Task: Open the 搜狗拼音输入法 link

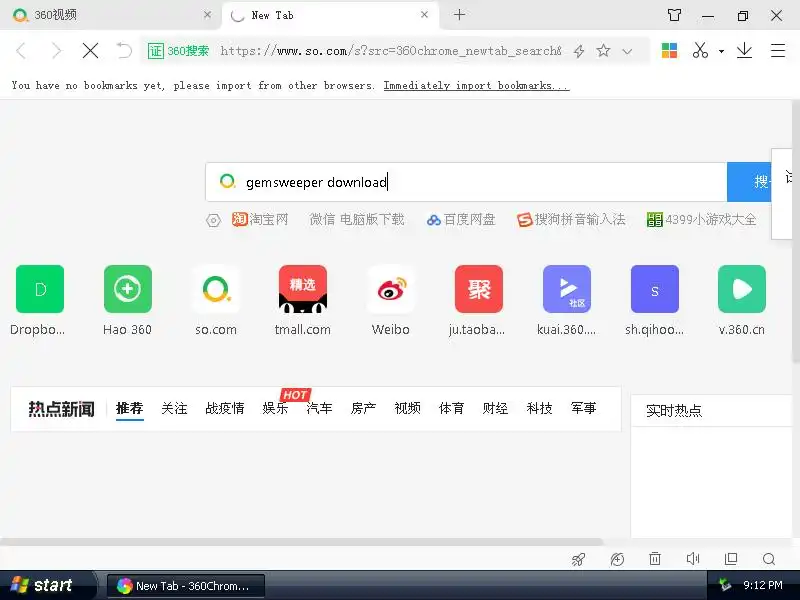Action: [571, 219]
